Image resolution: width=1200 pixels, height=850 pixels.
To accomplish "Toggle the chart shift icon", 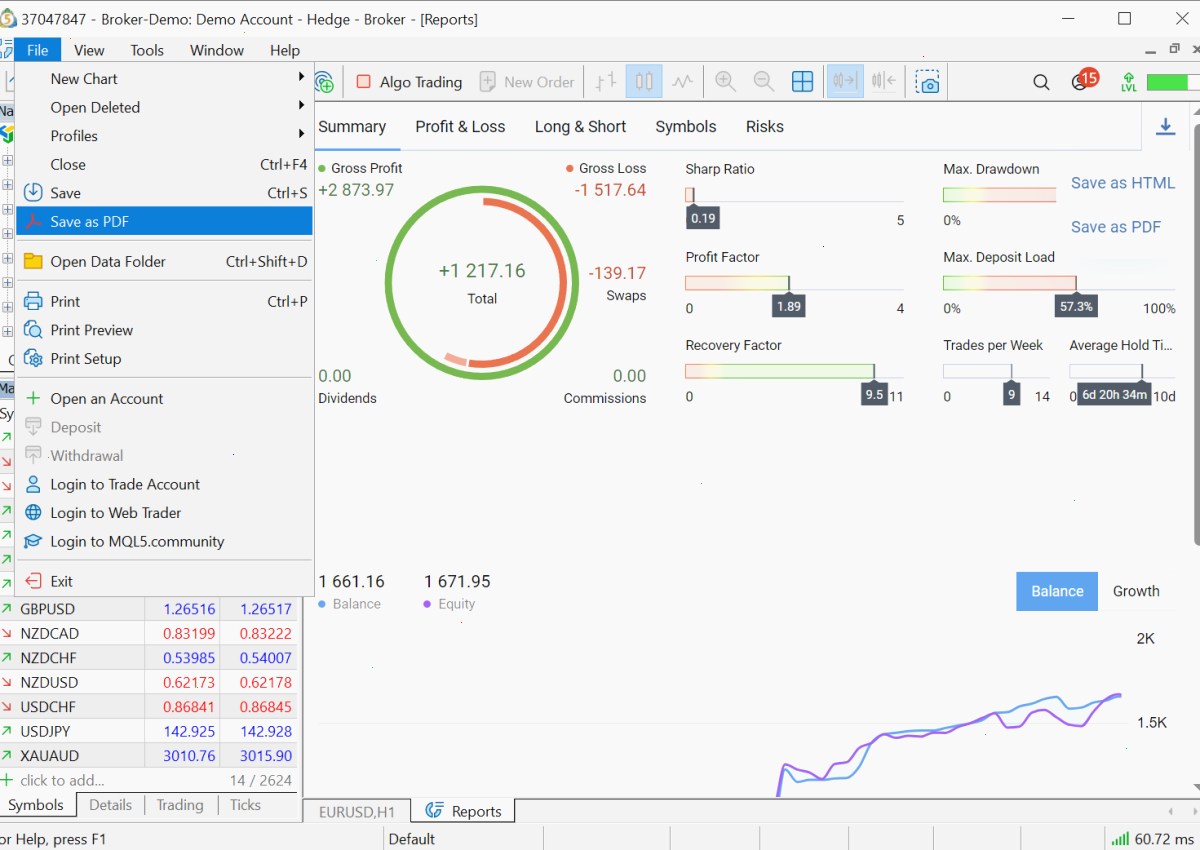I will point(884,82).
